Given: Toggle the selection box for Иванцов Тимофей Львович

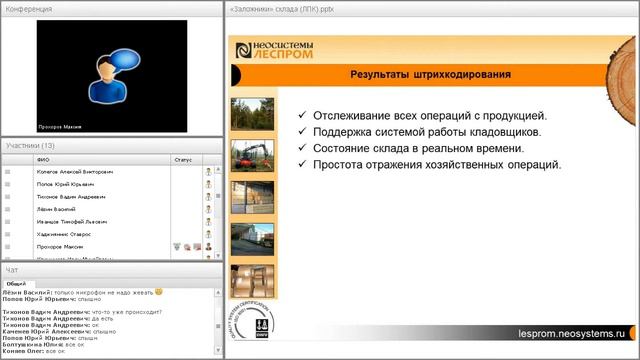Looking at the screenshot, I should pos(7,222).
